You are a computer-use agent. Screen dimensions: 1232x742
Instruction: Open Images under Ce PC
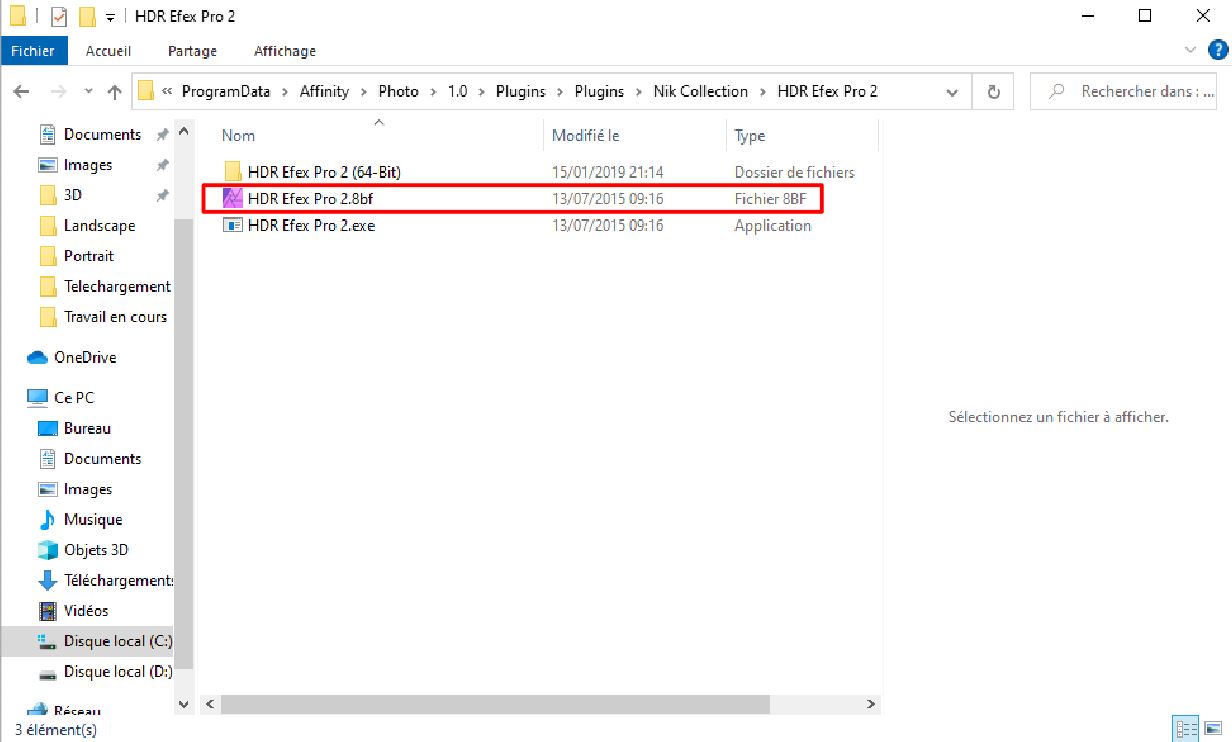(x=88, y=489)
